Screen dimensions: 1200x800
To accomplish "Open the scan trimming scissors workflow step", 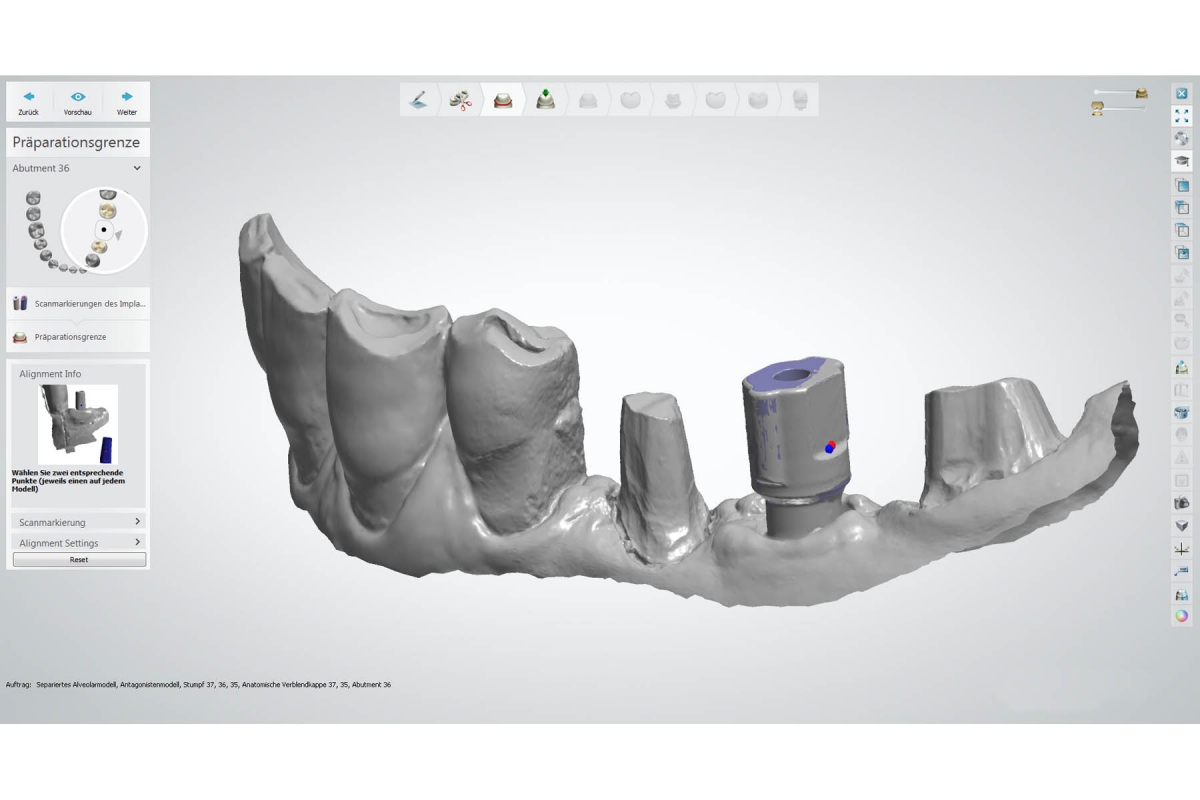I will point(461,100).
